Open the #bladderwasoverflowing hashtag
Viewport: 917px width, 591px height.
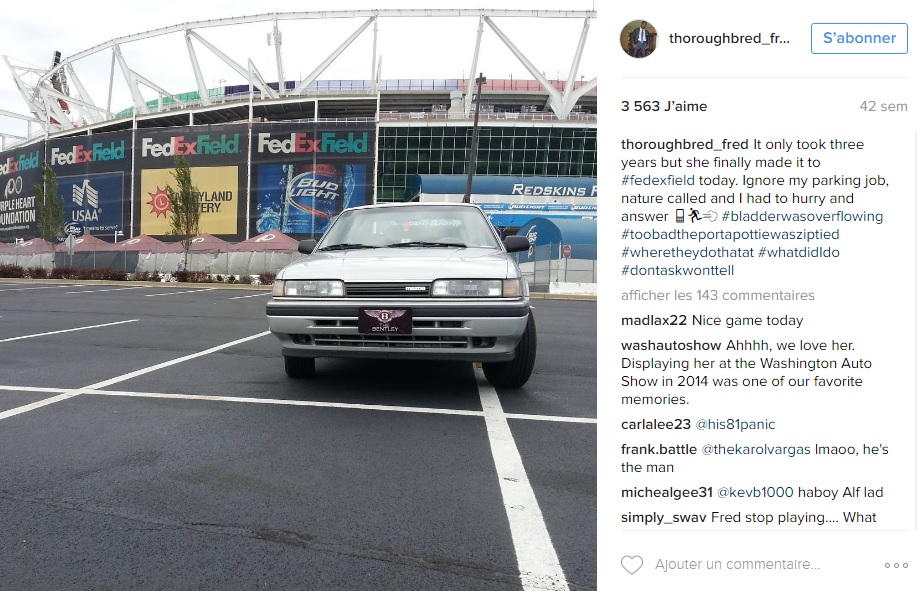point(802,216)
